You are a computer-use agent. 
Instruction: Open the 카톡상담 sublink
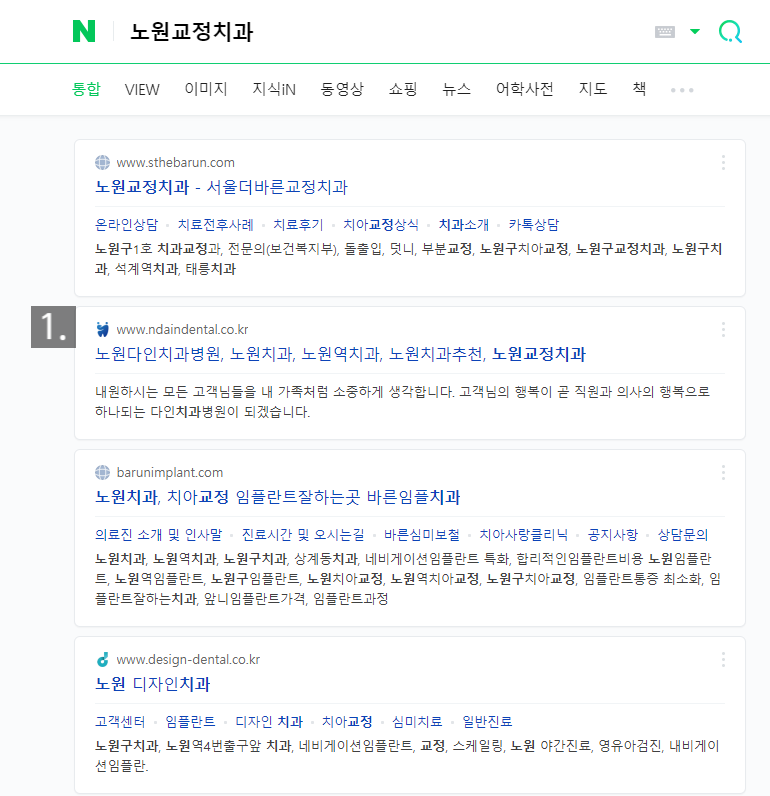[x=534, y=225]
